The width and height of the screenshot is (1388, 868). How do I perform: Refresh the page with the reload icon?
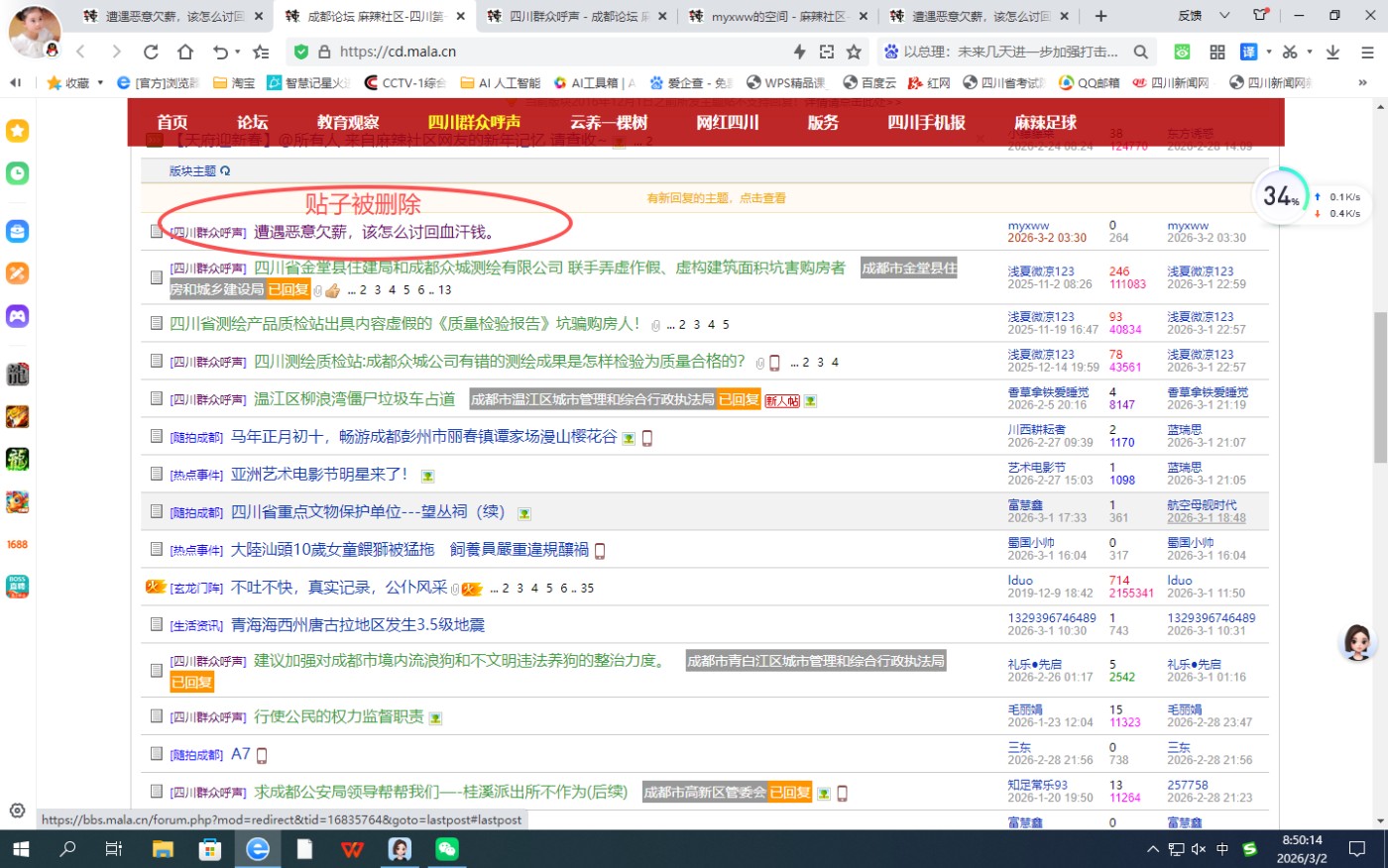151,52
